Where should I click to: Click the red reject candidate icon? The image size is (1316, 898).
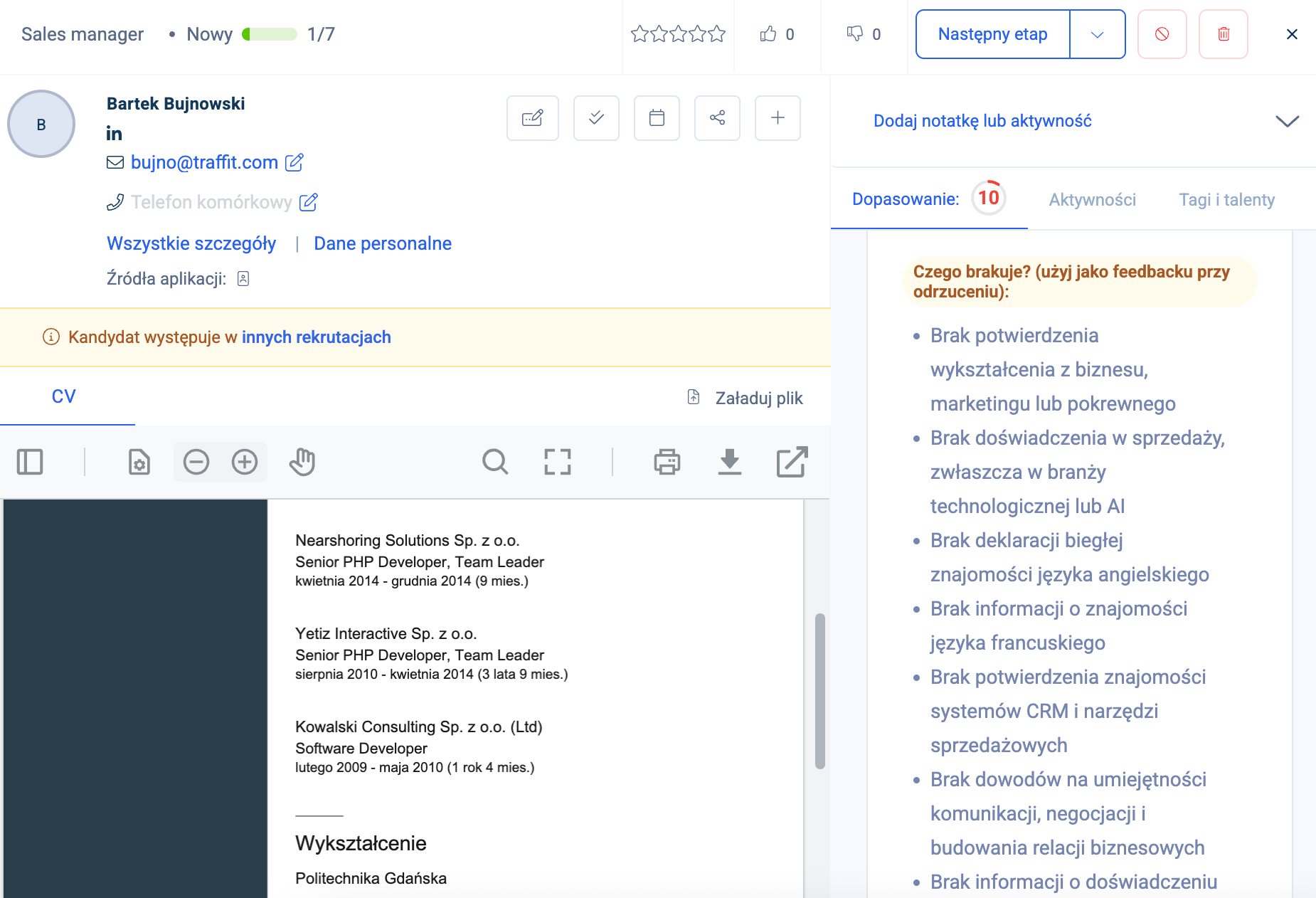click(1162, 34)
